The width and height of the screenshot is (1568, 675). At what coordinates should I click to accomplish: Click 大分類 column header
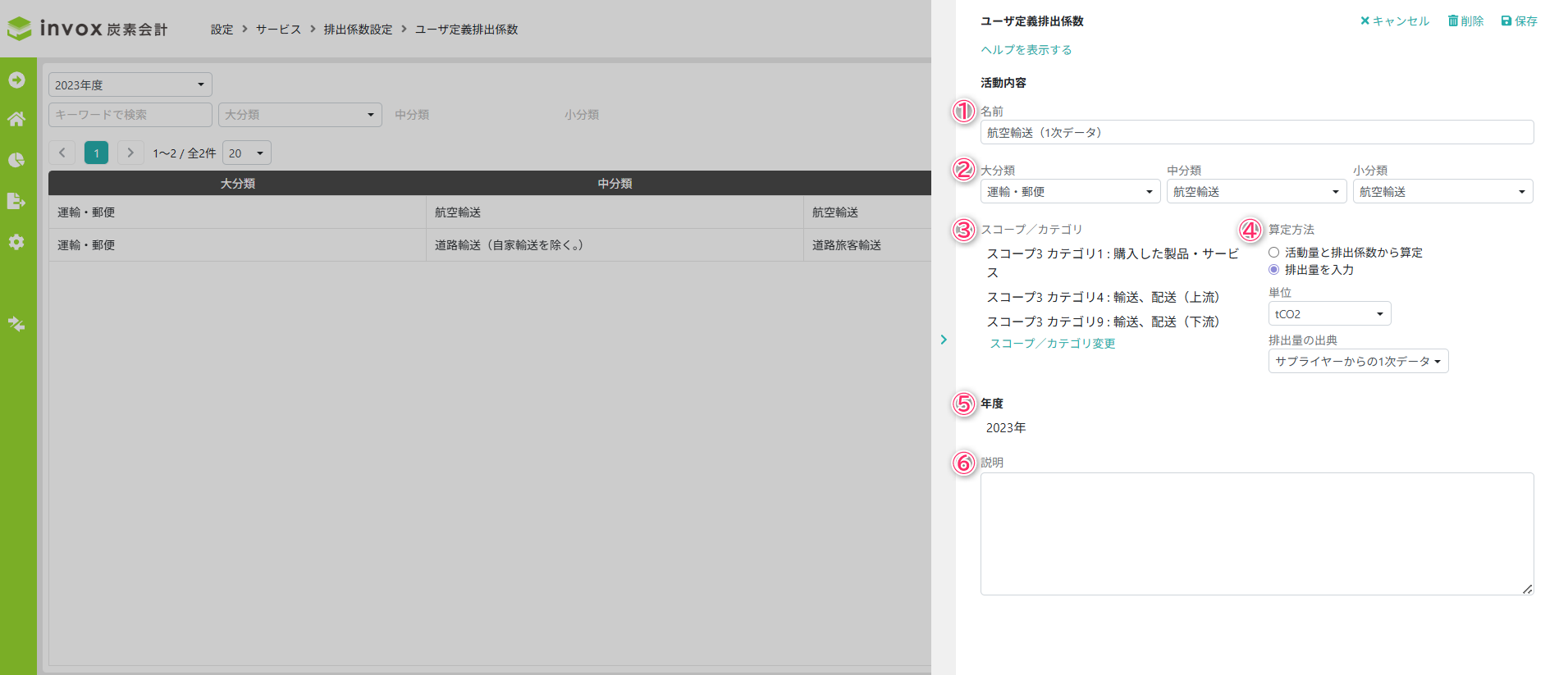237,184
